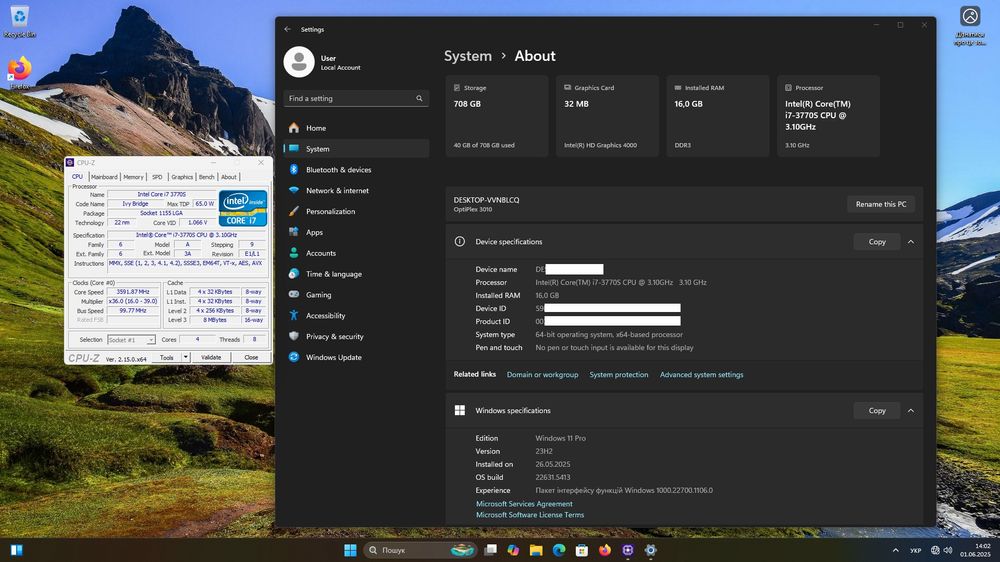Click the Validate button in CPU-Z
Viewport: 1000px width, 562px height.
[211, 357]
